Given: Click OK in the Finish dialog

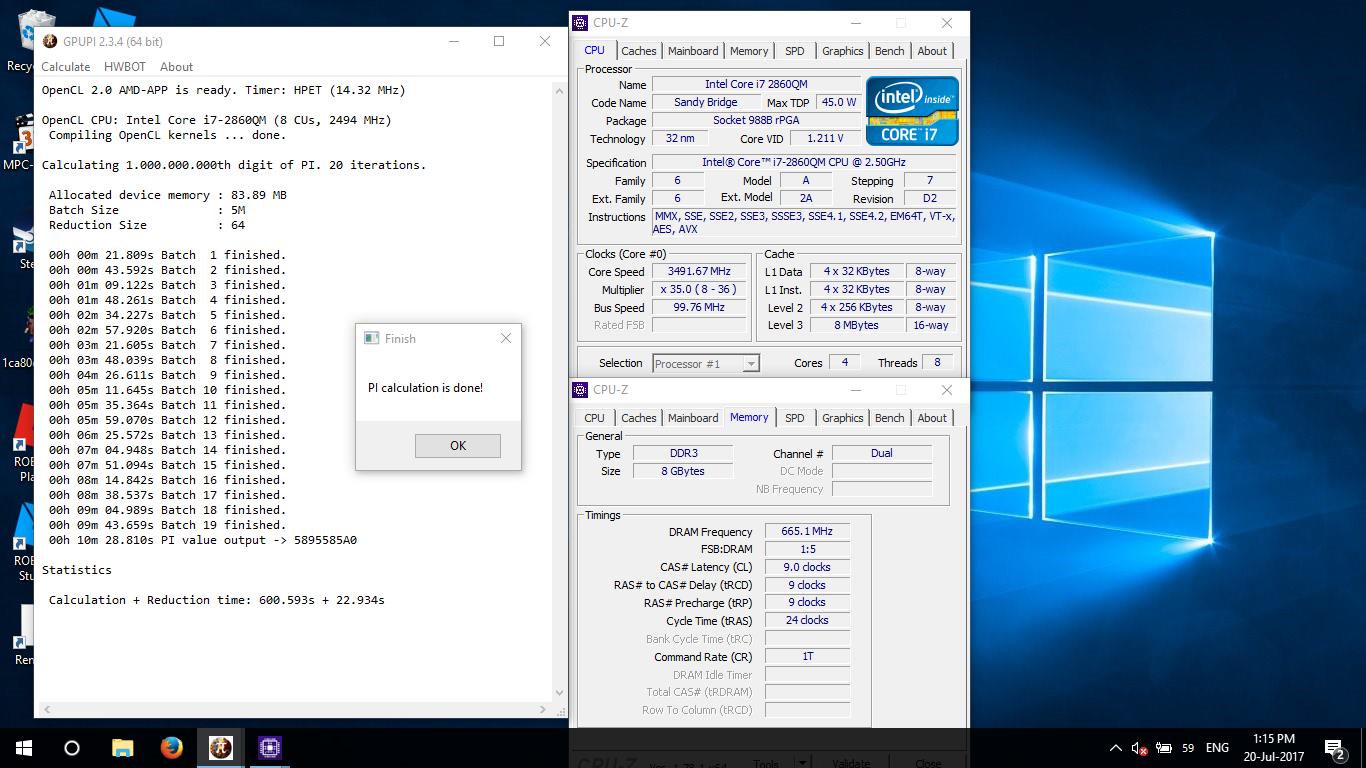Looking at the screenshot, I should tap(458, 446).
